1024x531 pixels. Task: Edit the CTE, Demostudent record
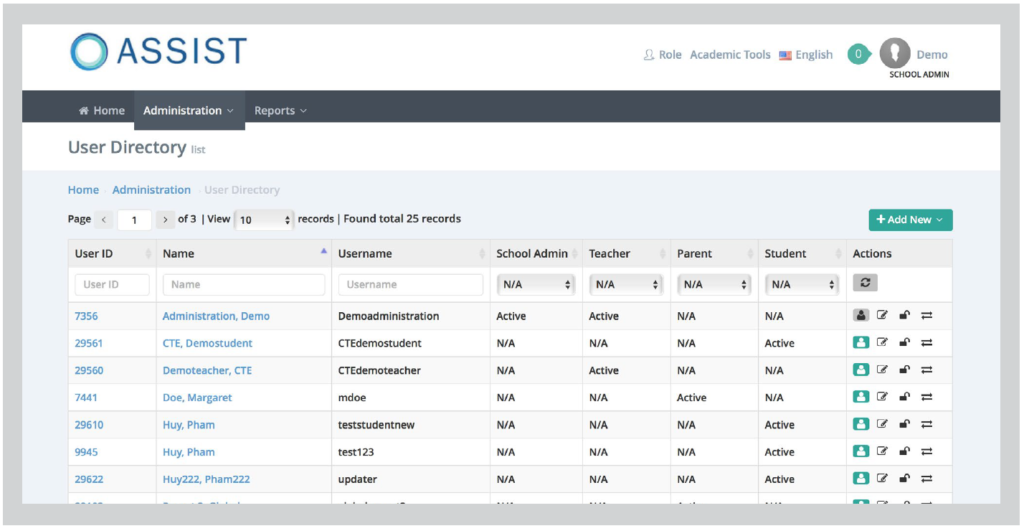[882, 343]
